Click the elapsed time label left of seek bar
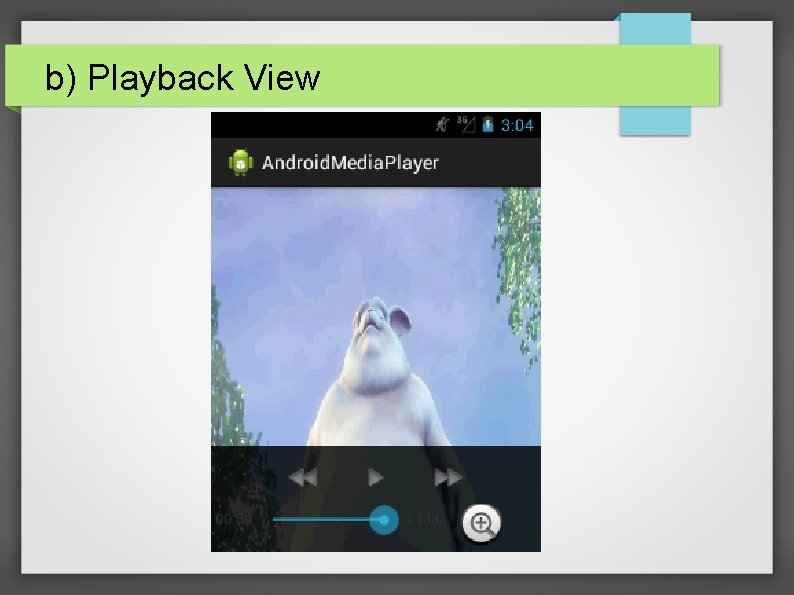This screenshot has height=595, width=794. [x=233, y=520]
